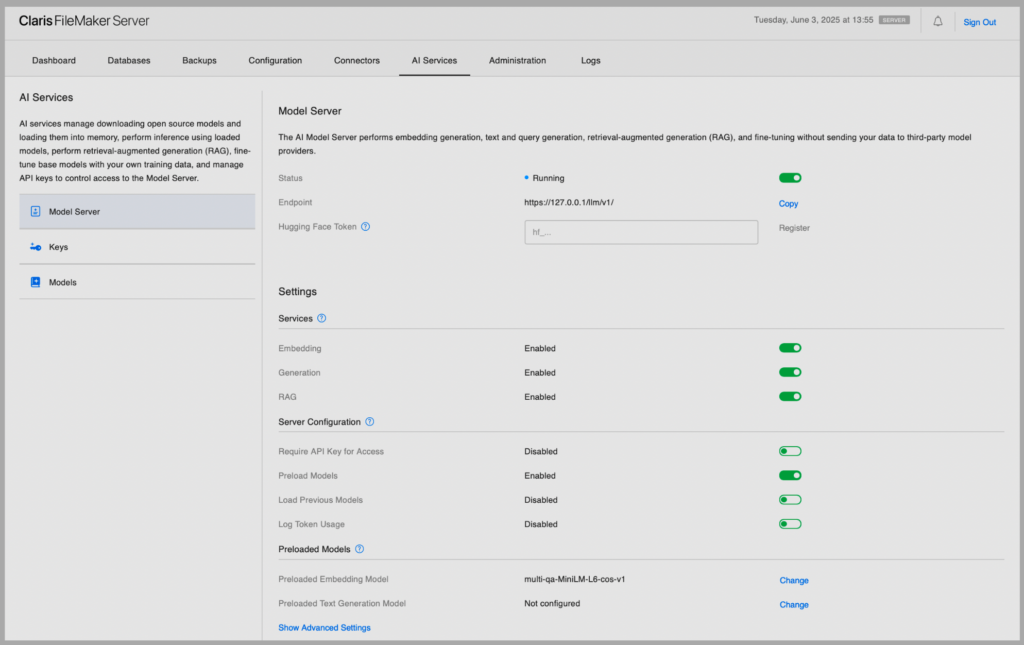Click Register for Hugging Face Token

tap(794, 228)
